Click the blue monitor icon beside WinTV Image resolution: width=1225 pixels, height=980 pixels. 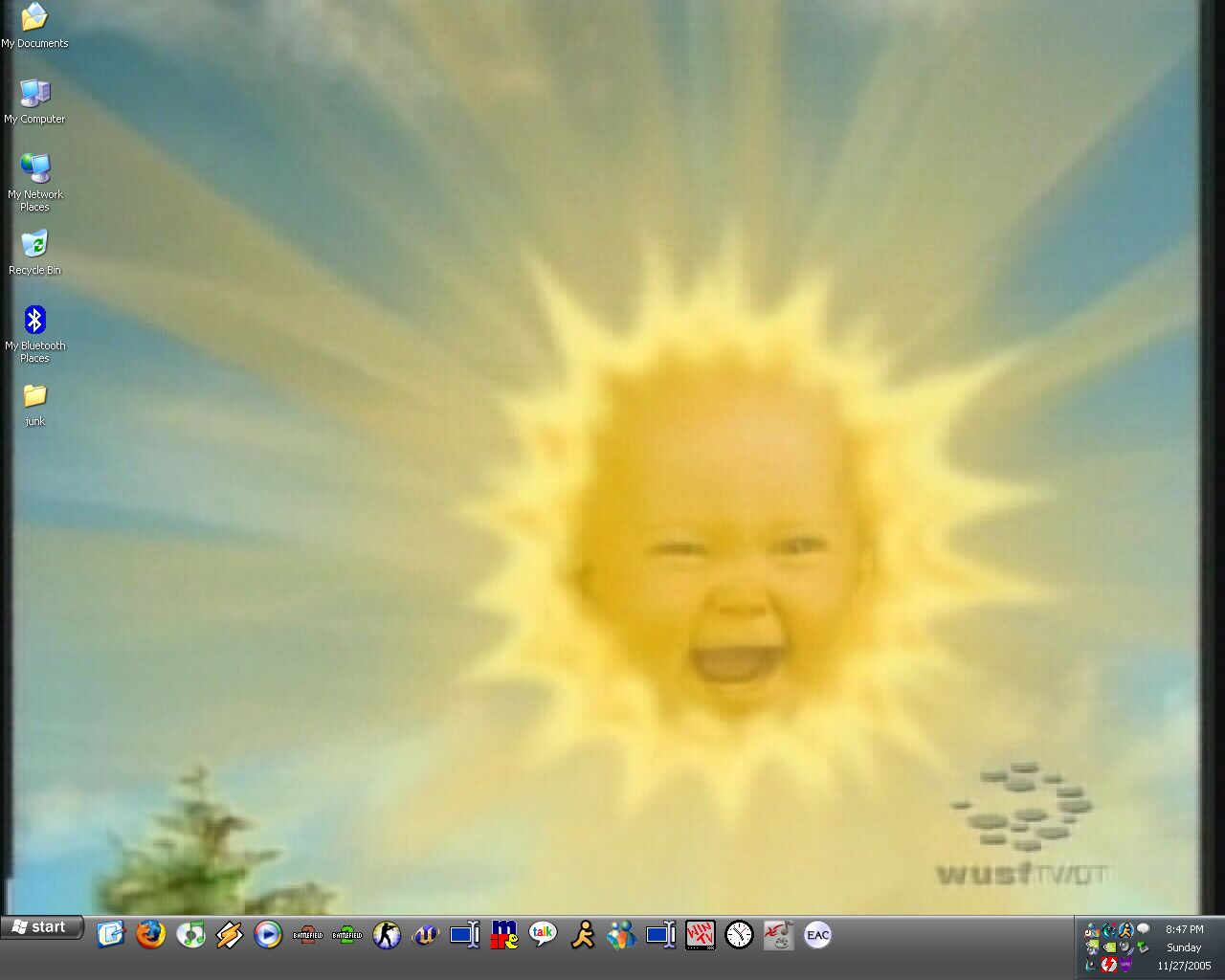[x=660, y=934]
